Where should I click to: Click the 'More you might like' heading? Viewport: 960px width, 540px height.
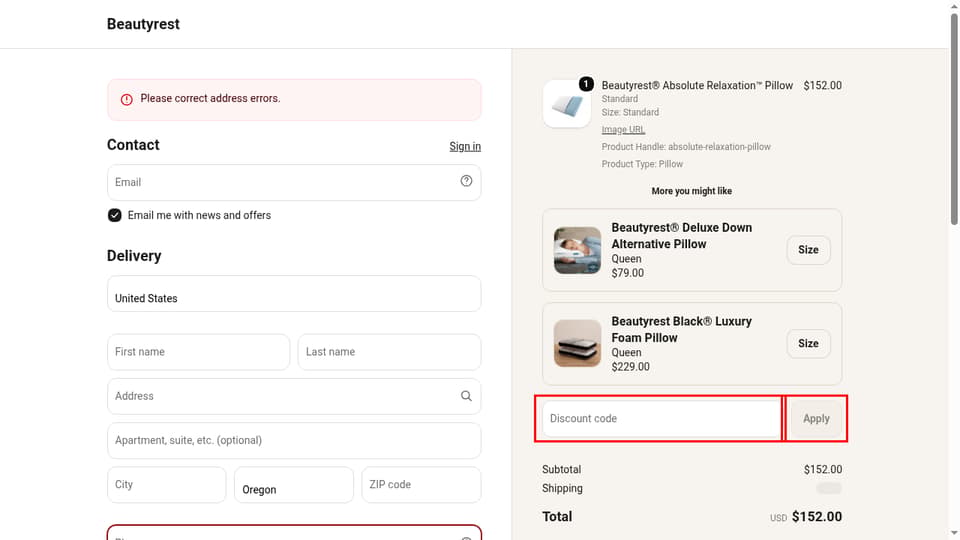pyautogui.click(x=691, y=191)
